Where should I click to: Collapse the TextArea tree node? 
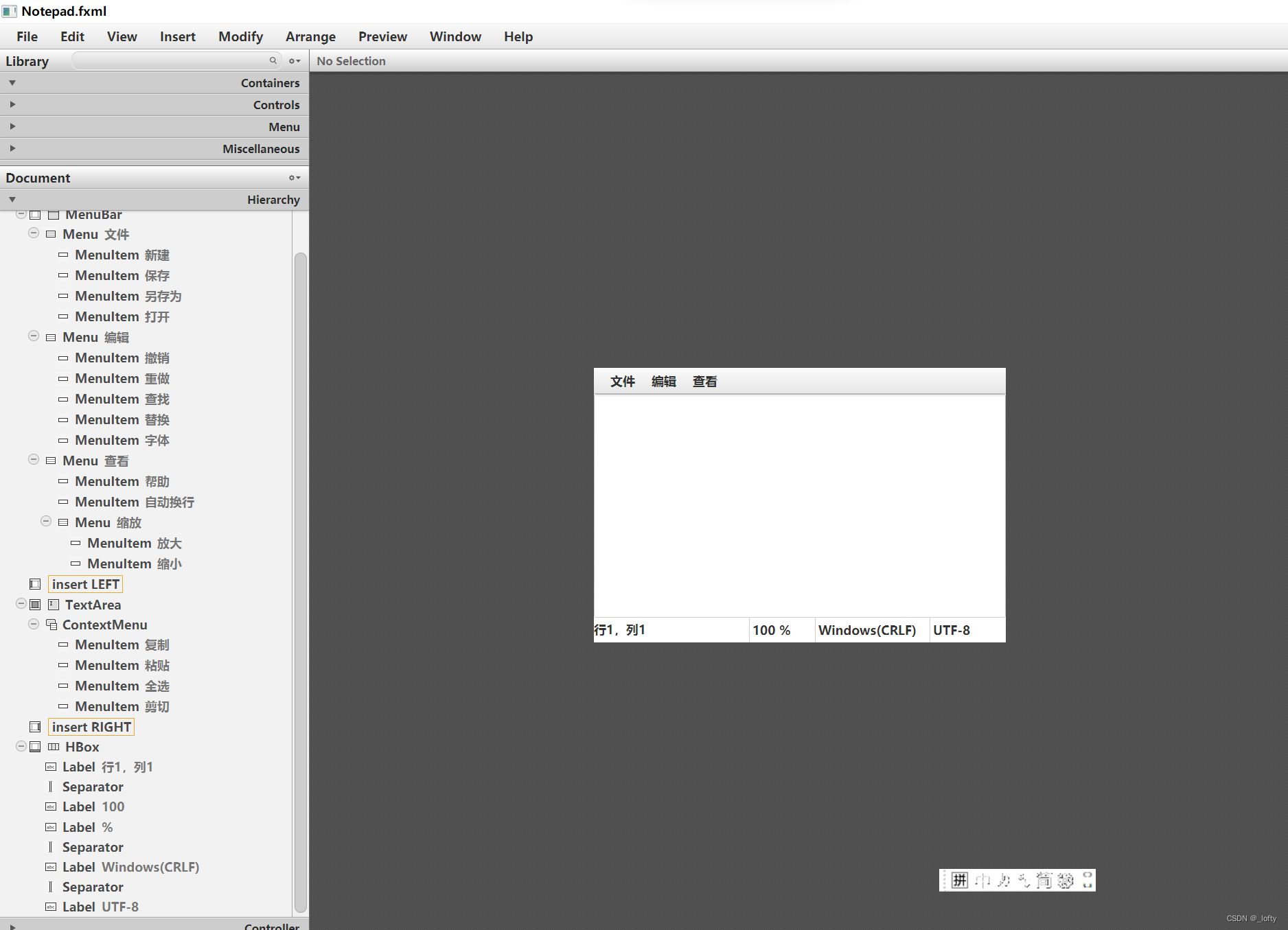pos(21,604)
